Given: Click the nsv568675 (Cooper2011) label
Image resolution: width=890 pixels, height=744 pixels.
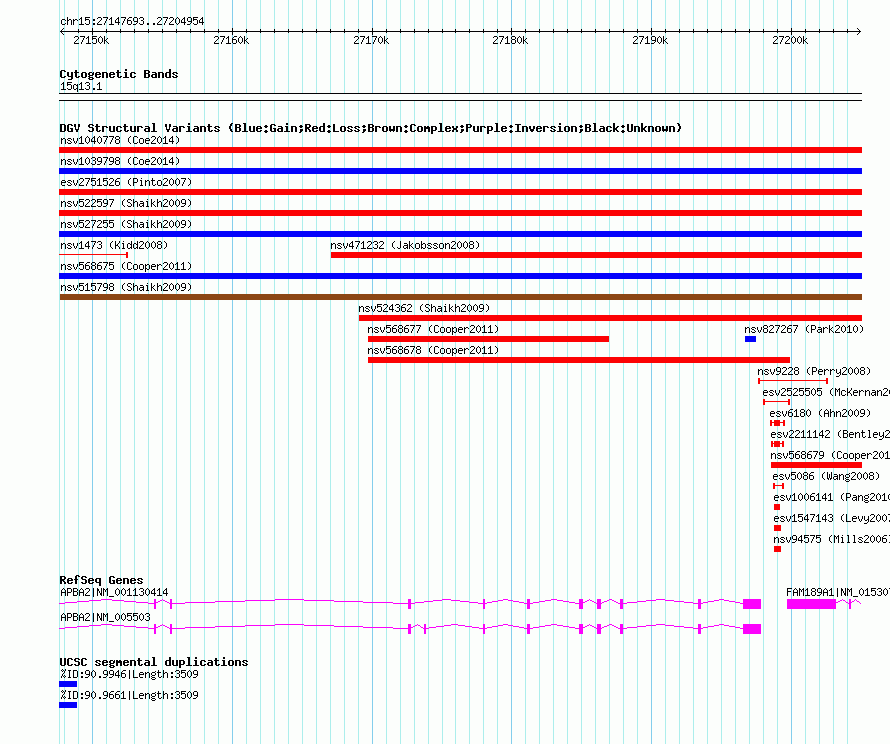Looking at the screenshot, I should [126, 266].
